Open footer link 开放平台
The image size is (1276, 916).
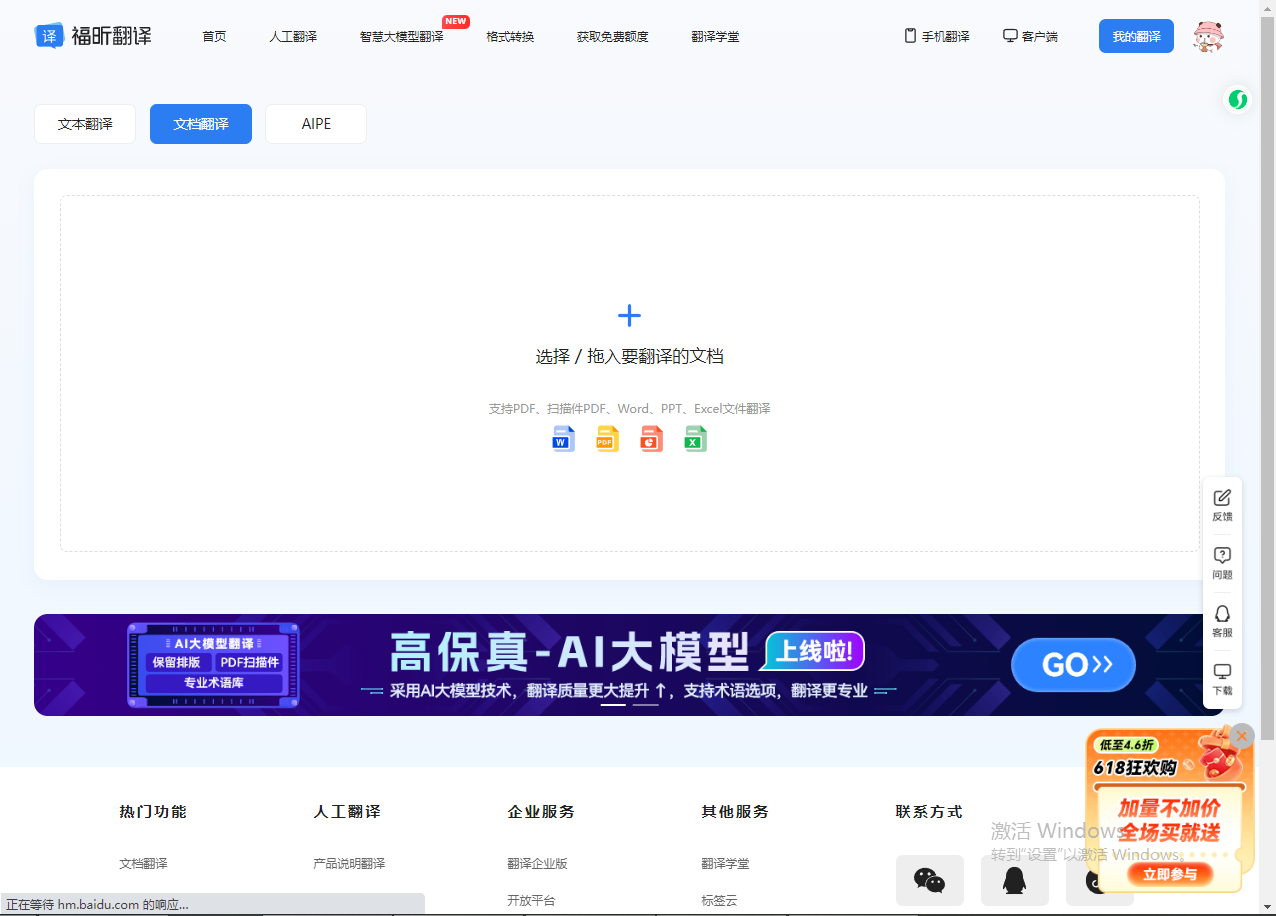click(531, 900)
